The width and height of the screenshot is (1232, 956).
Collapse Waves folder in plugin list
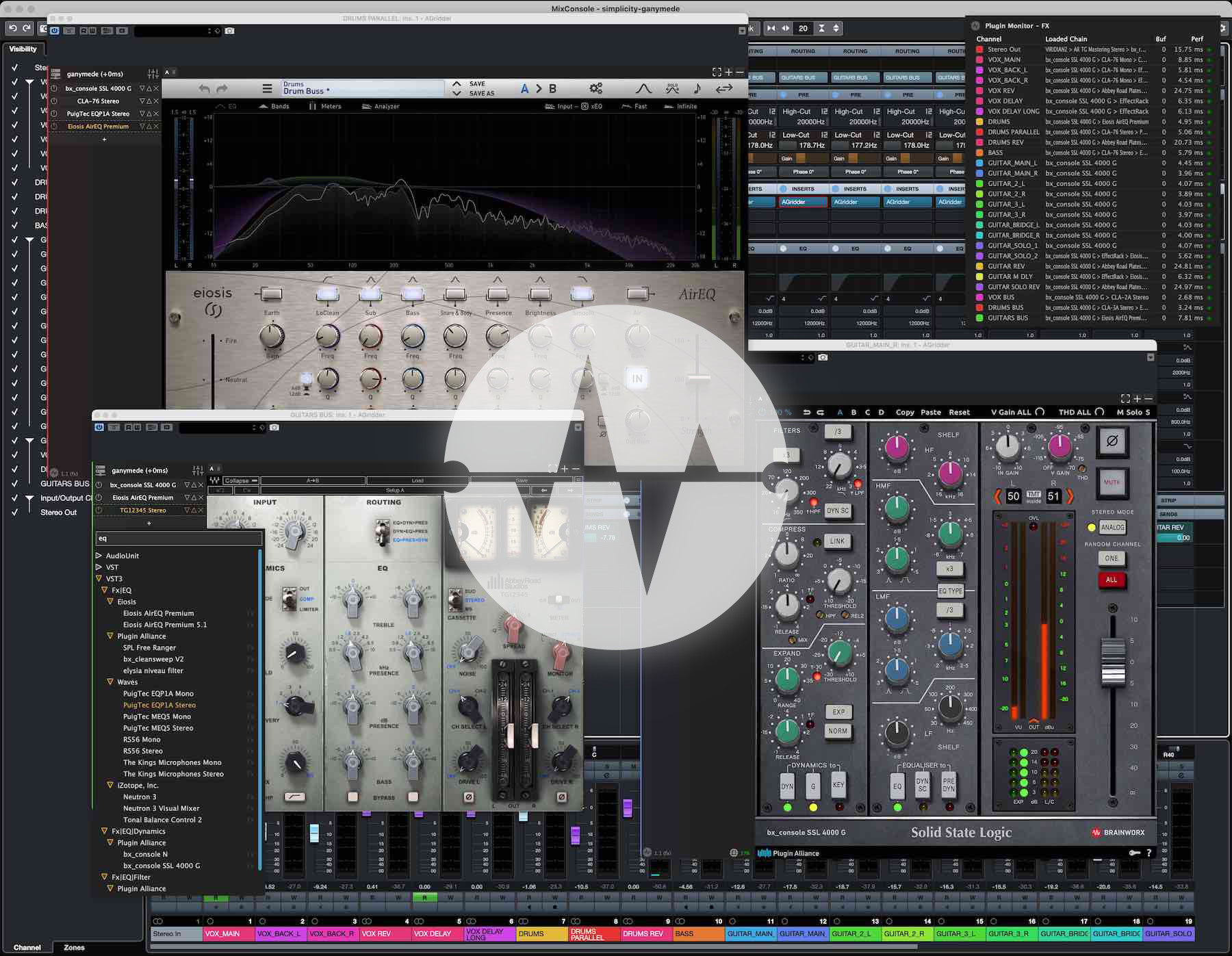point(110,682)
